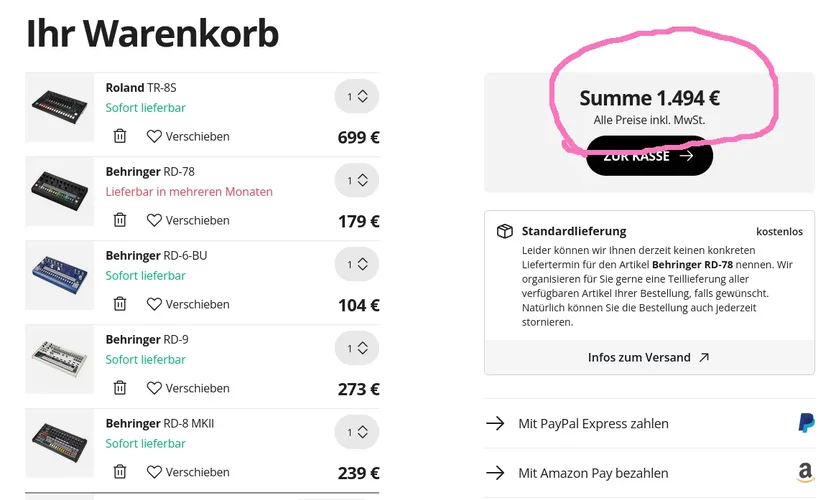Screen dimensions: 836x500
Task: Click trash icon for Behringer RD-6-BU
Action: pos(120,304)
